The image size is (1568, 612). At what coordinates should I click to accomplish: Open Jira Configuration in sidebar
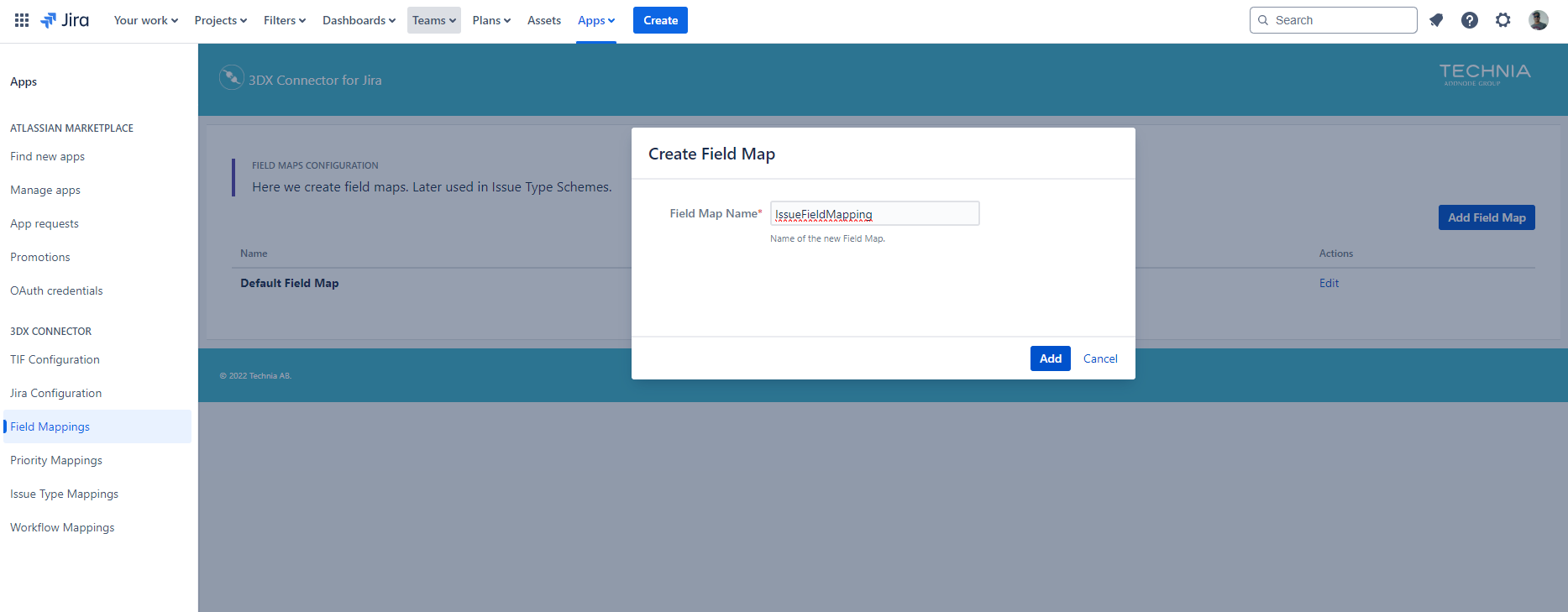click(55, 393)
